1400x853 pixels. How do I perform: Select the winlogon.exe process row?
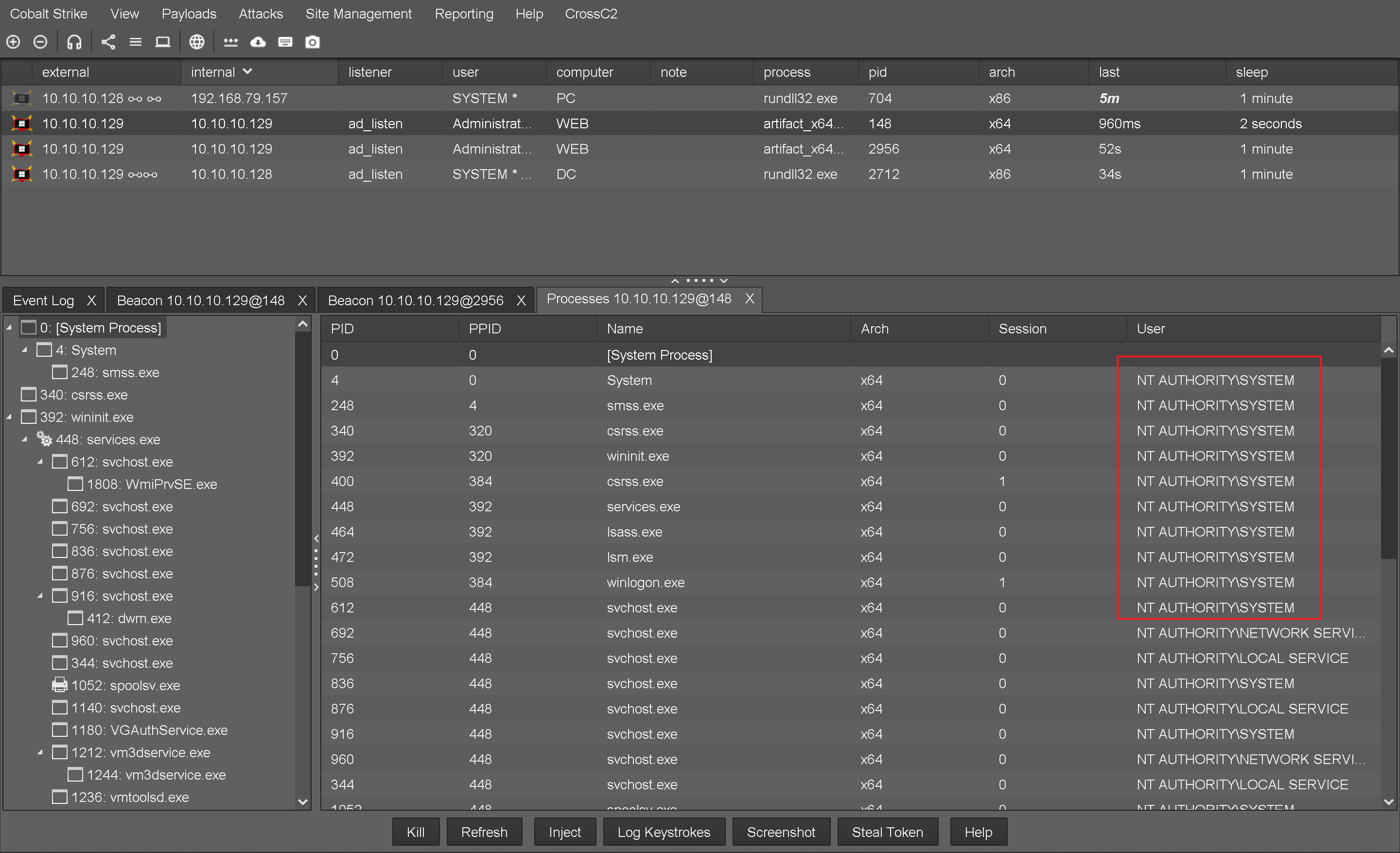(851, 582)
